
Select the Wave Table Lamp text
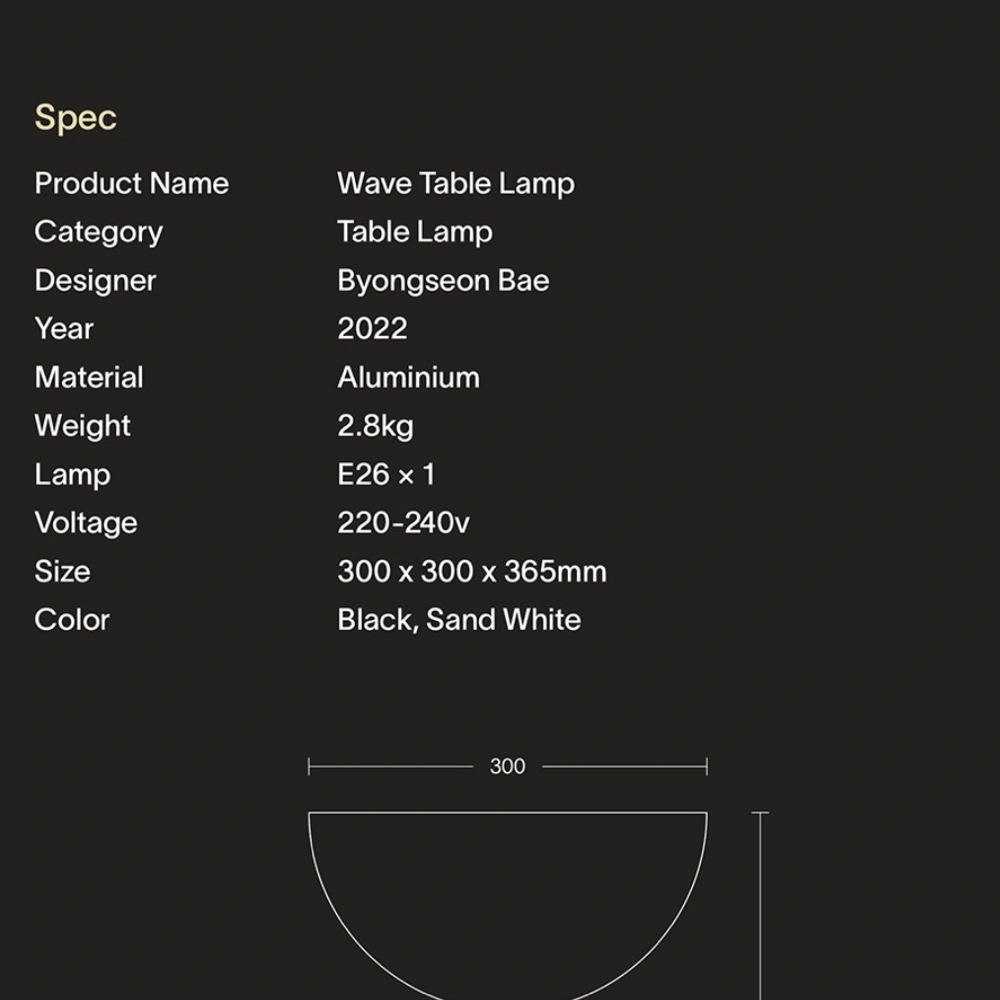[455, 183]
